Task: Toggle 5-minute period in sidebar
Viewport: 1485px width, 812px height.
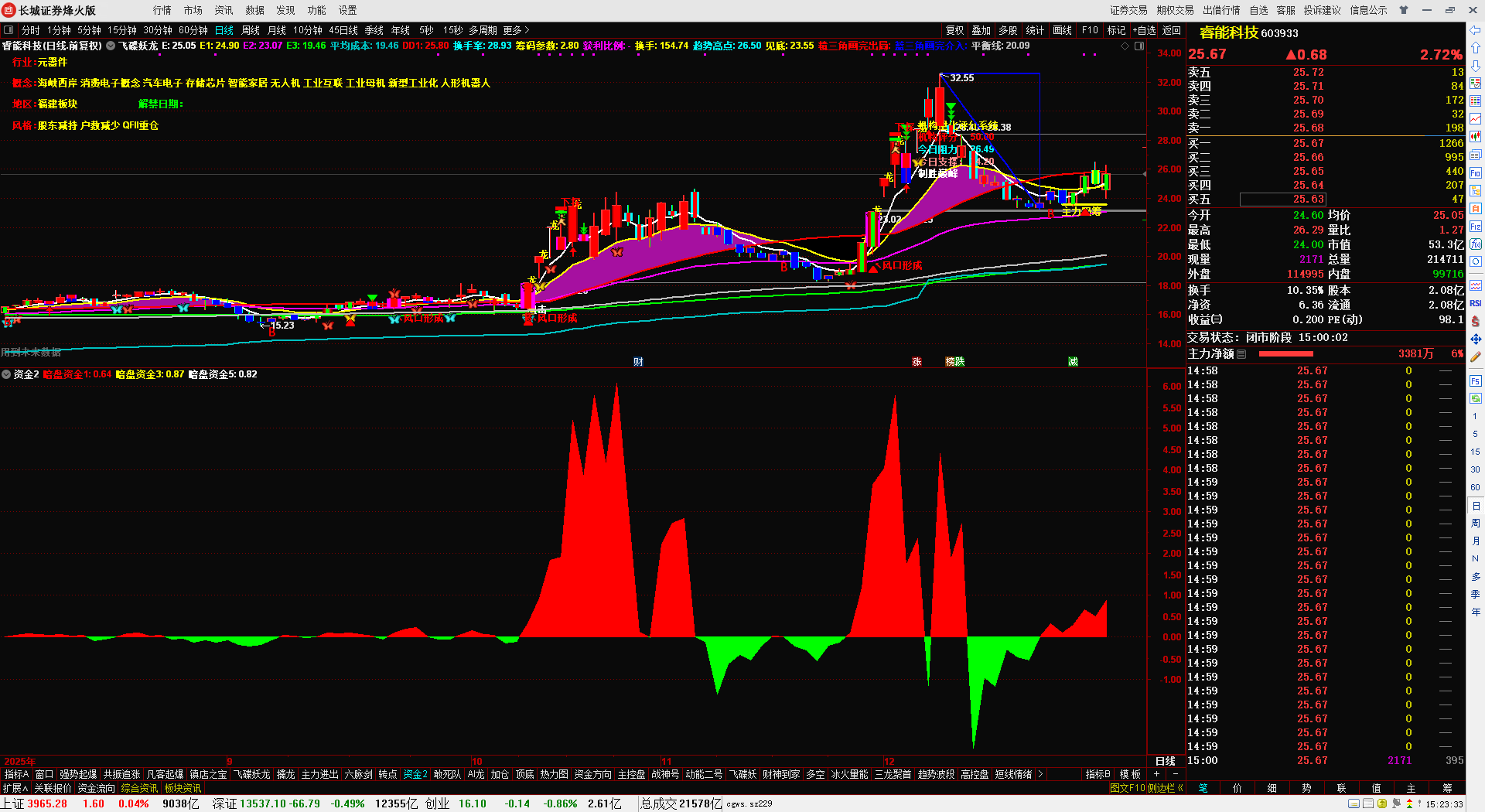Action: click(x=1476, y=434)
